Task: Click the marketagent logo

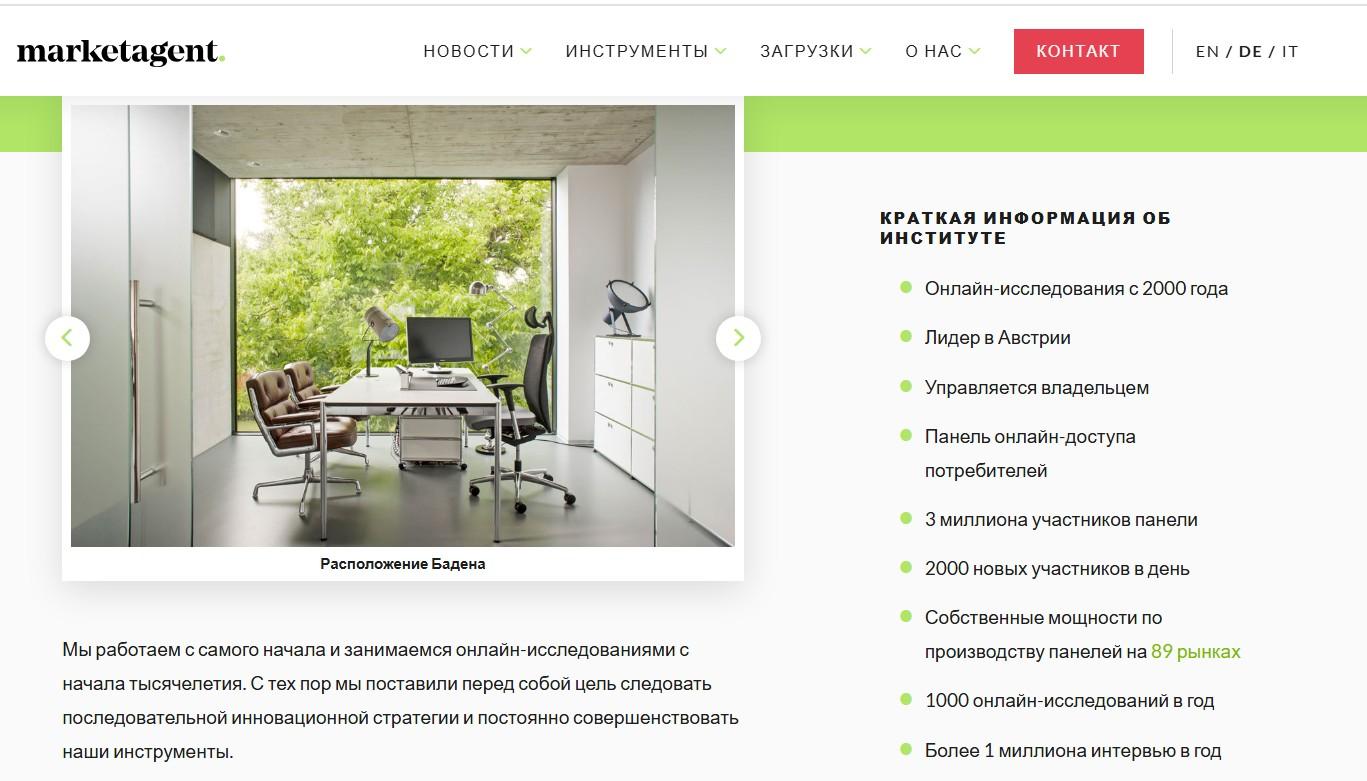Action: 121,52
